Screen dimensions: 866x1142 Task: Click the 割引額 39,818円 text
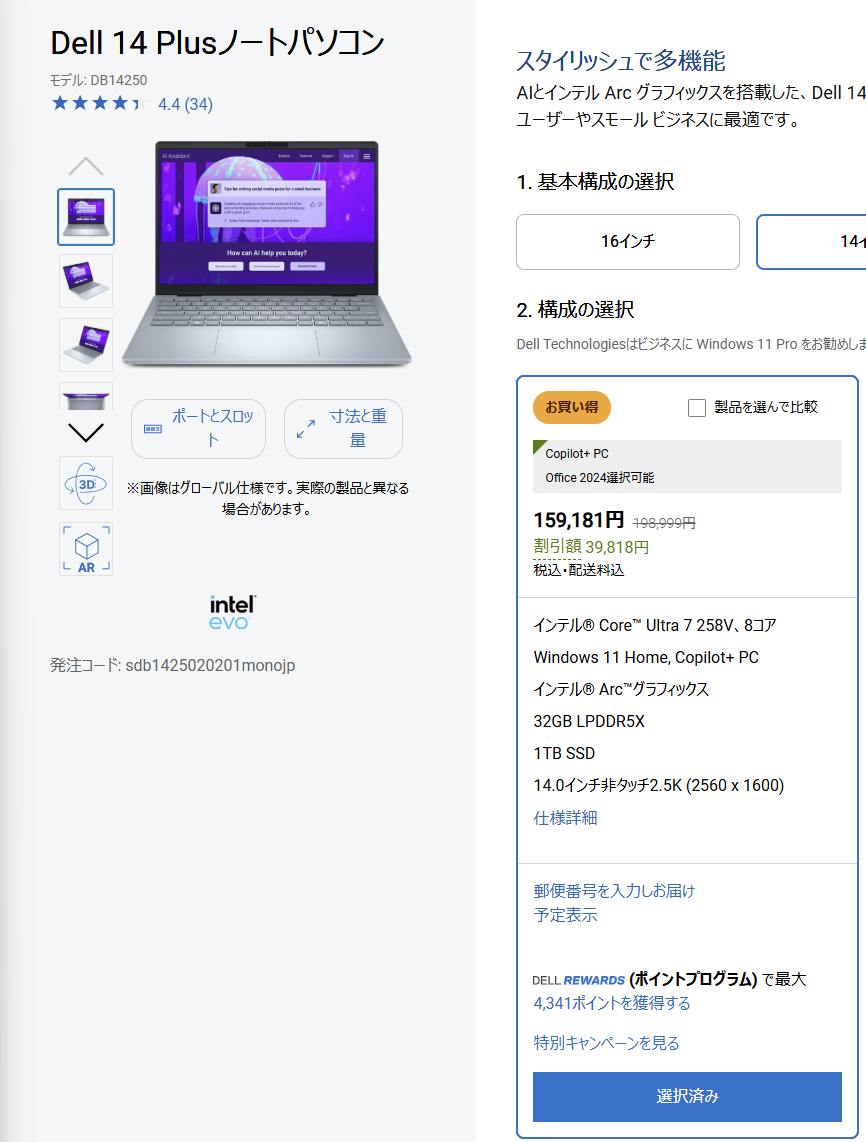pyautogui.click(x=591, y=546)
